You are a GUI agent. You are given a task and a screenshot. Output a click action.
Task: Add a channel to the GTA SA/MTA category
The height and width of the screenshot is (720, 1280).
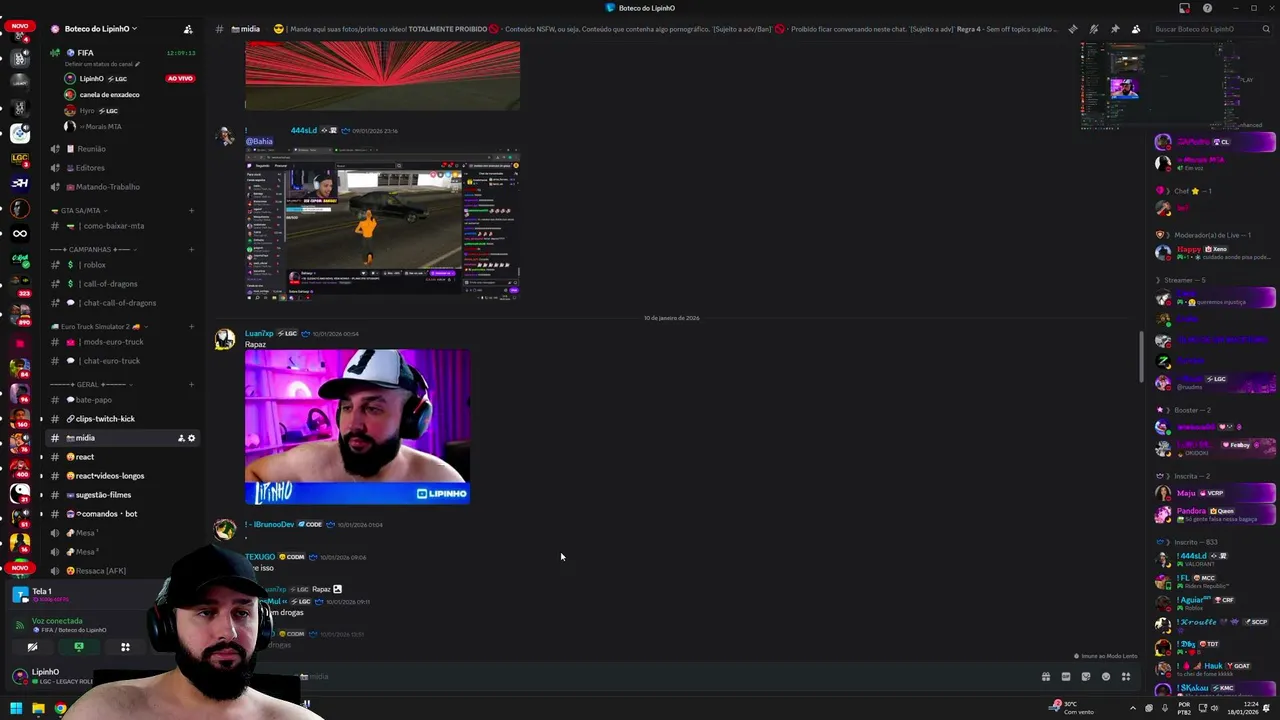click(x=191, y=211)
